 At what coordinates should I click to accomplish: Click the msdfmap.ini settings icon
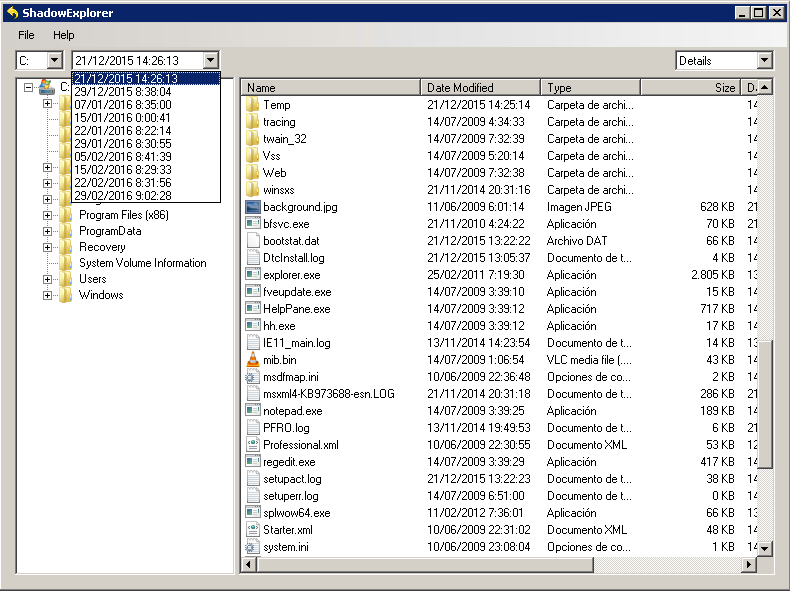click(x=251, y=377)
